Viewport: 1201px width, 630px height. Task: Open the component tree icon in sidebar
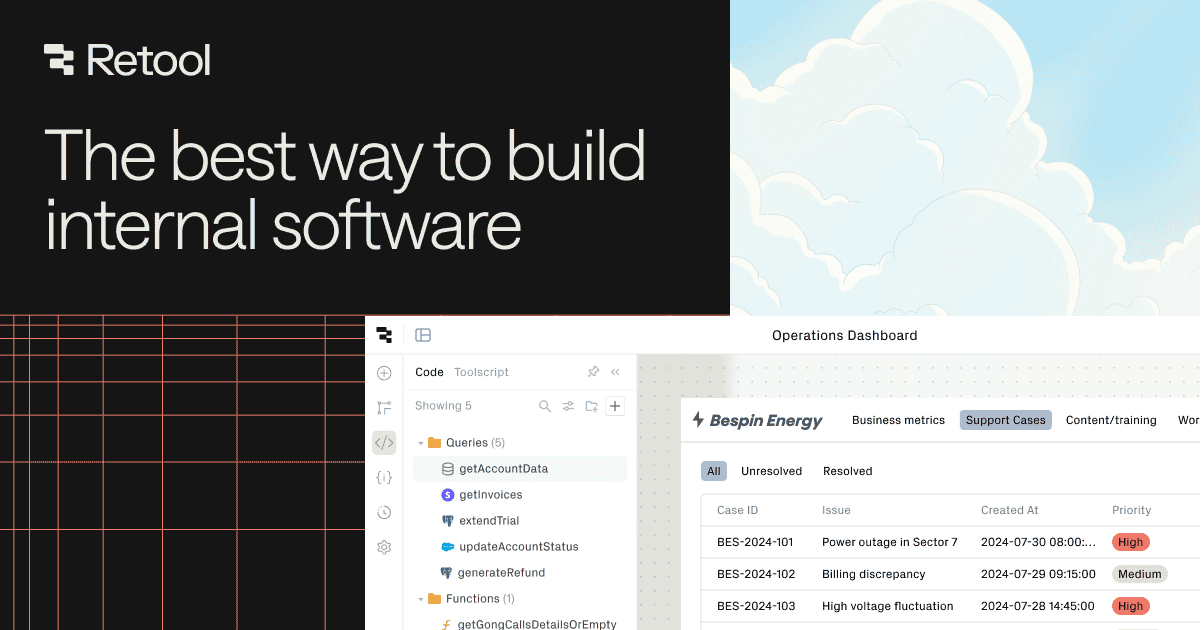(384, 408)
